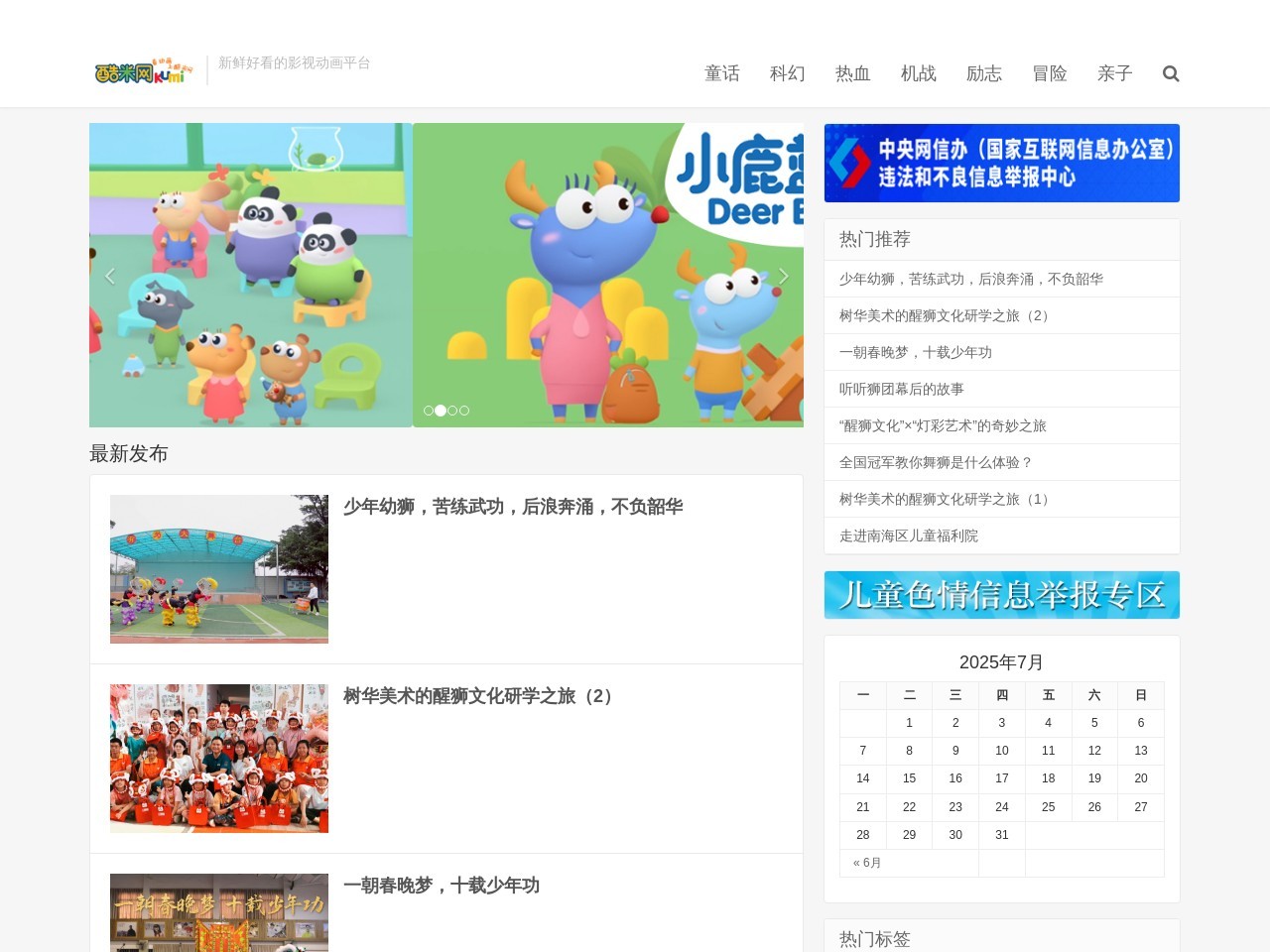Open main article title 少年幼狮，苦练武功，后浪奔涌，不负韶华
Image resolution: width=1270 pixels, height=952 pixels.
pyautogui.click(x=513, y=507)
